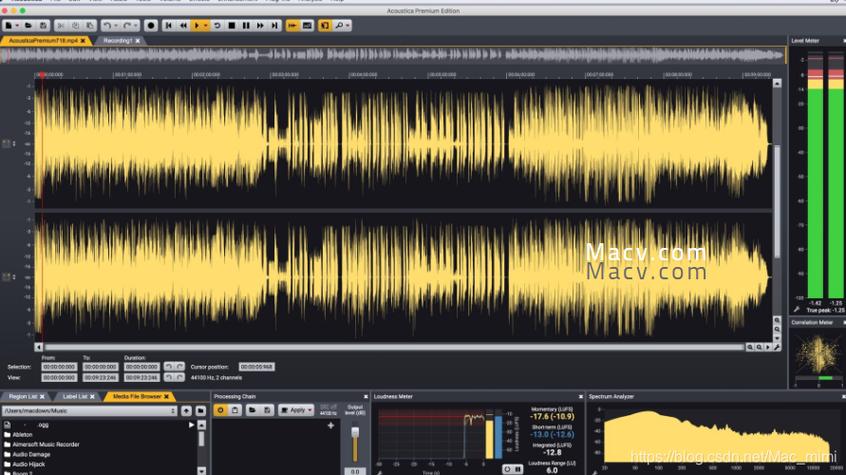Toggle the yellow edit tool button
Image resolution: width=846 pixels, height=475 pixels.
point(325,25)
